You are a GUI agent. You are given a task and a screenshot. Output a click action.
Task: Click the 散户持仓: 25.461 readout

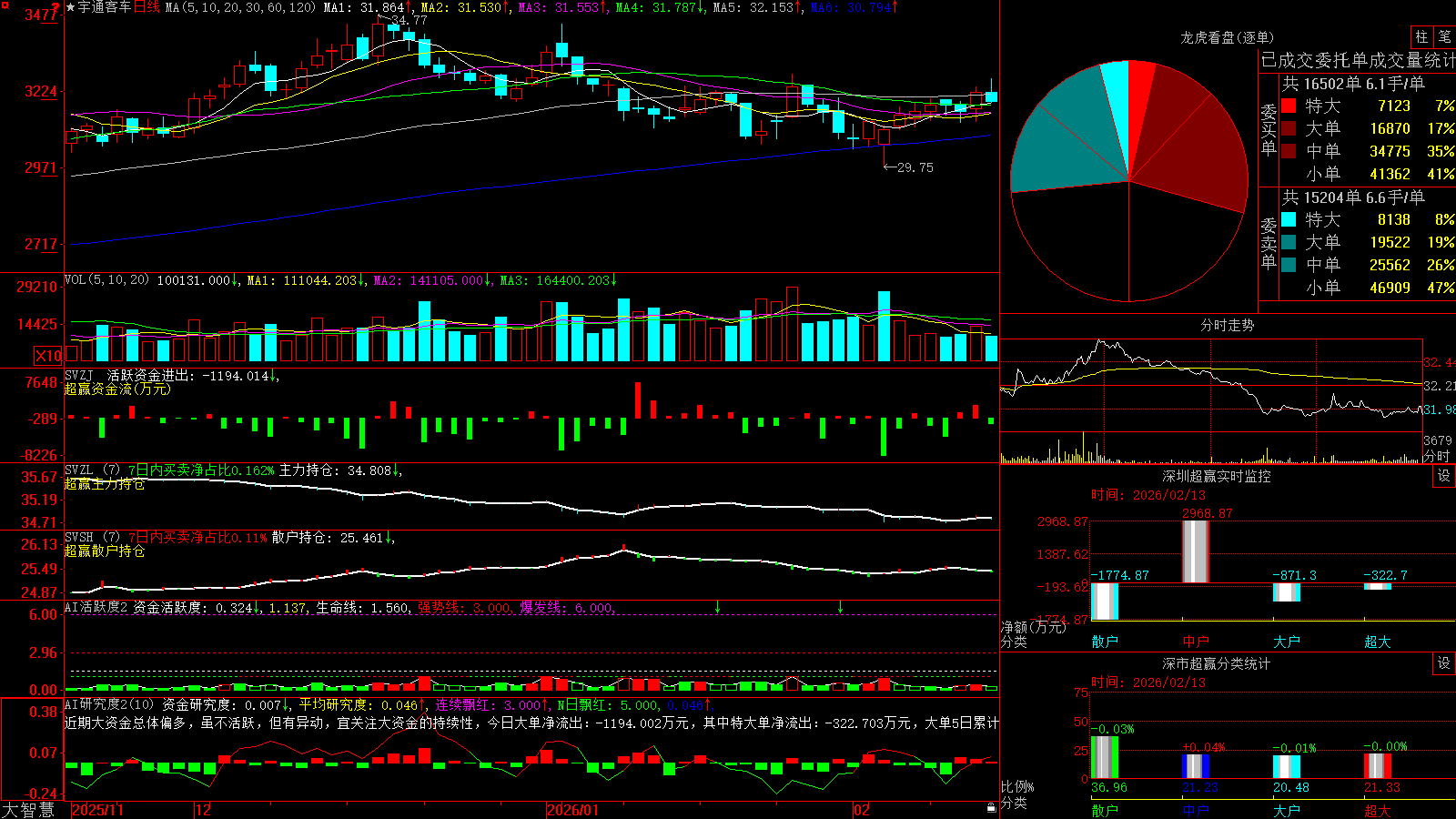[x=328, y=538]
